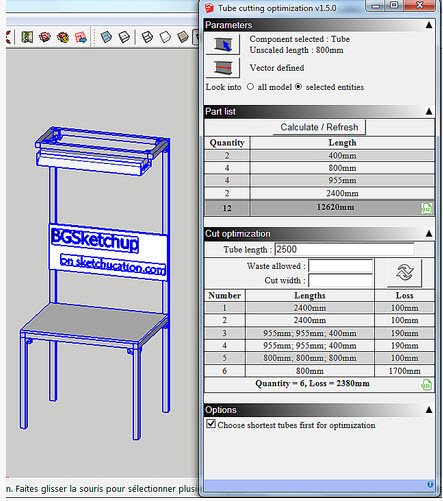The image size is (443, 501).
Task: Click the Calculate / Refresh button
Action: click(319, 127)
